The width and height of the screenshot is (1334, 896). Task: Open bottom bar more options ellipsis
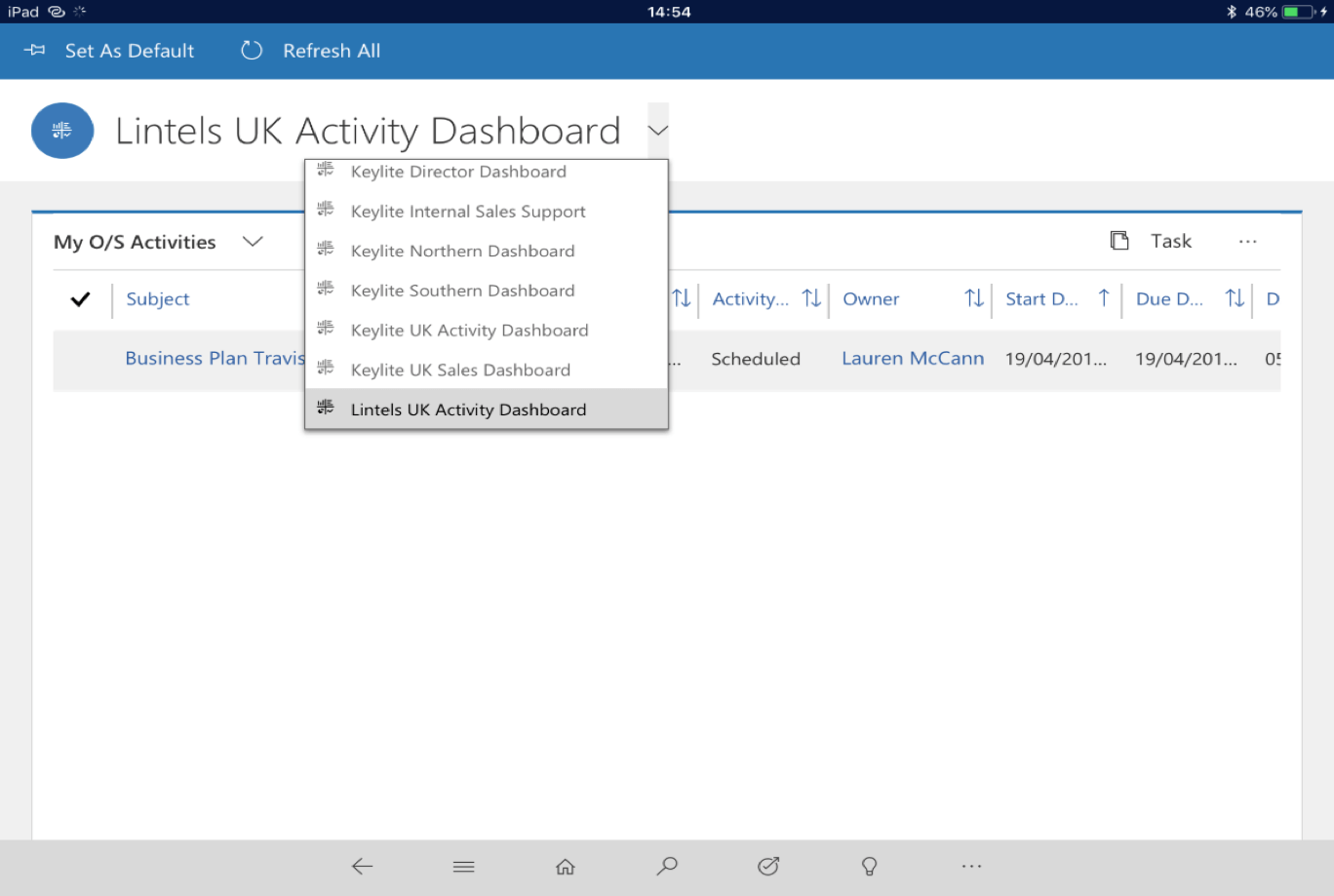coord(972,866)
